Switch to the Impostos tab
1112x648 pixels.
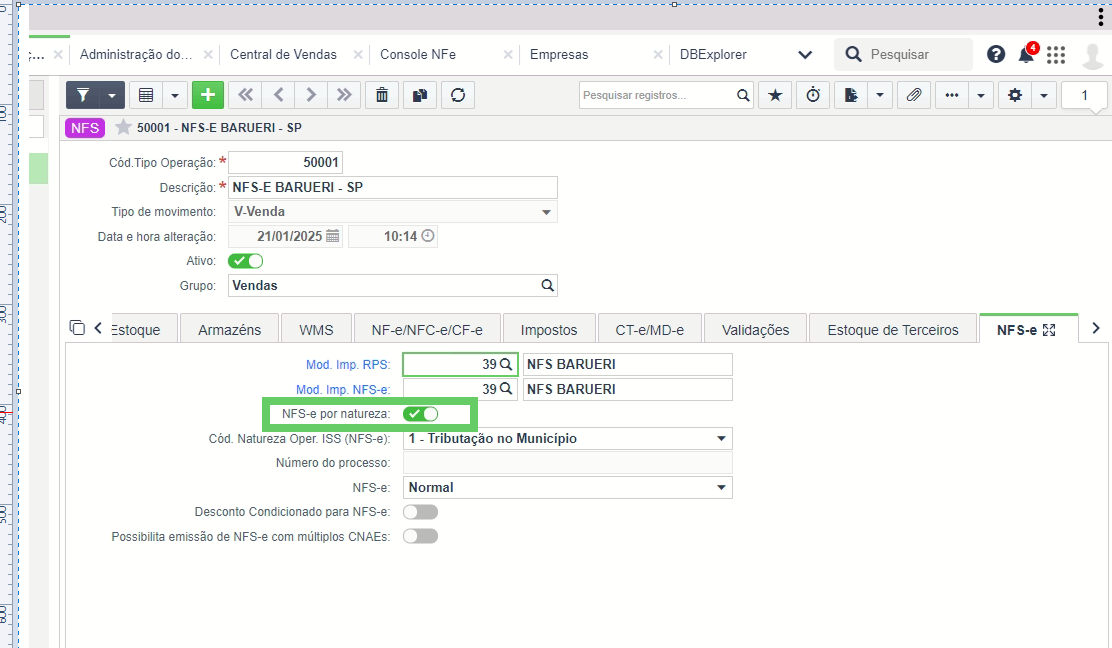click(x=549, y=330)
